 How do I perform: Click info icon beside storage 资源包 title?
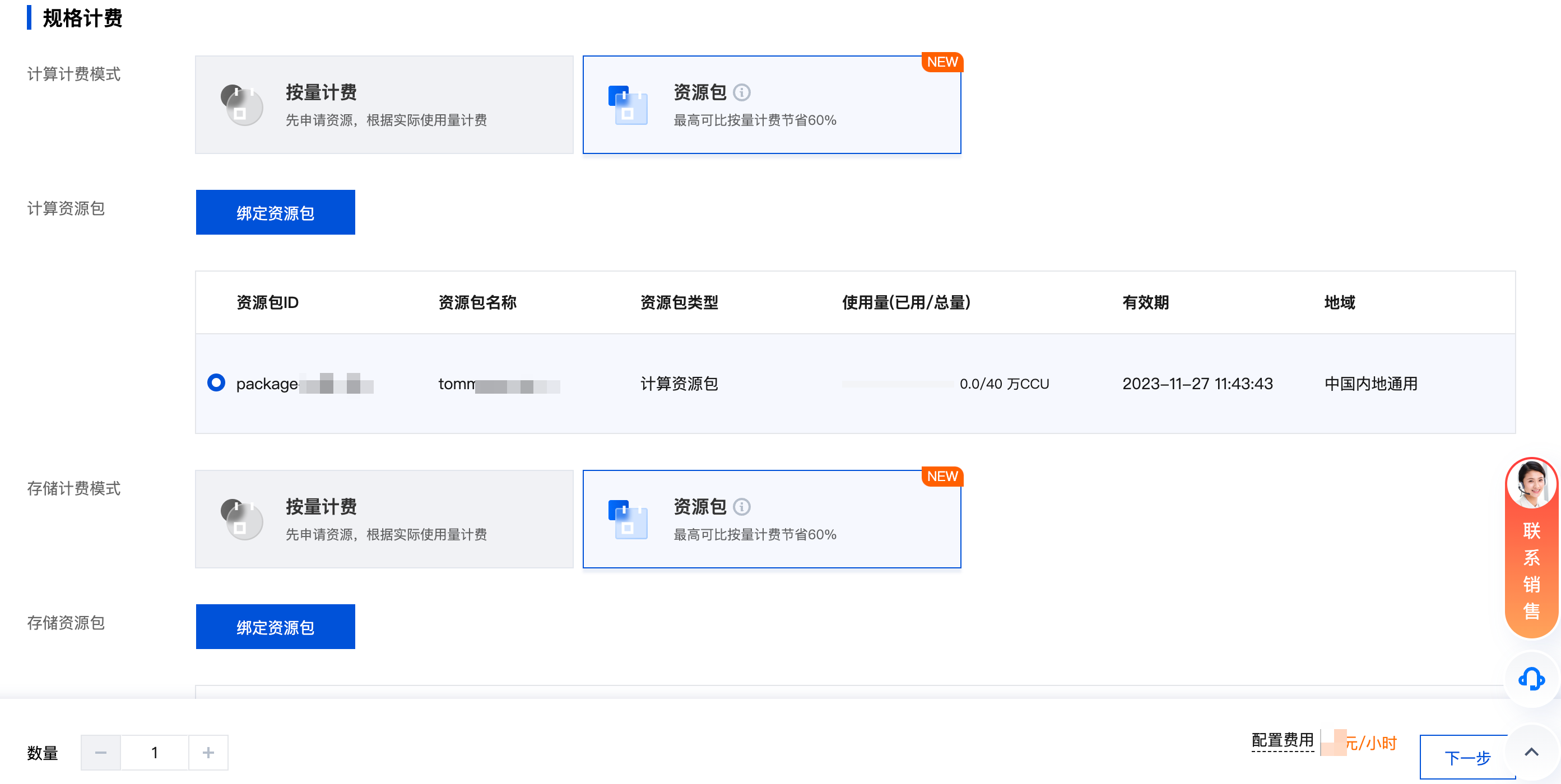[741, 506]
